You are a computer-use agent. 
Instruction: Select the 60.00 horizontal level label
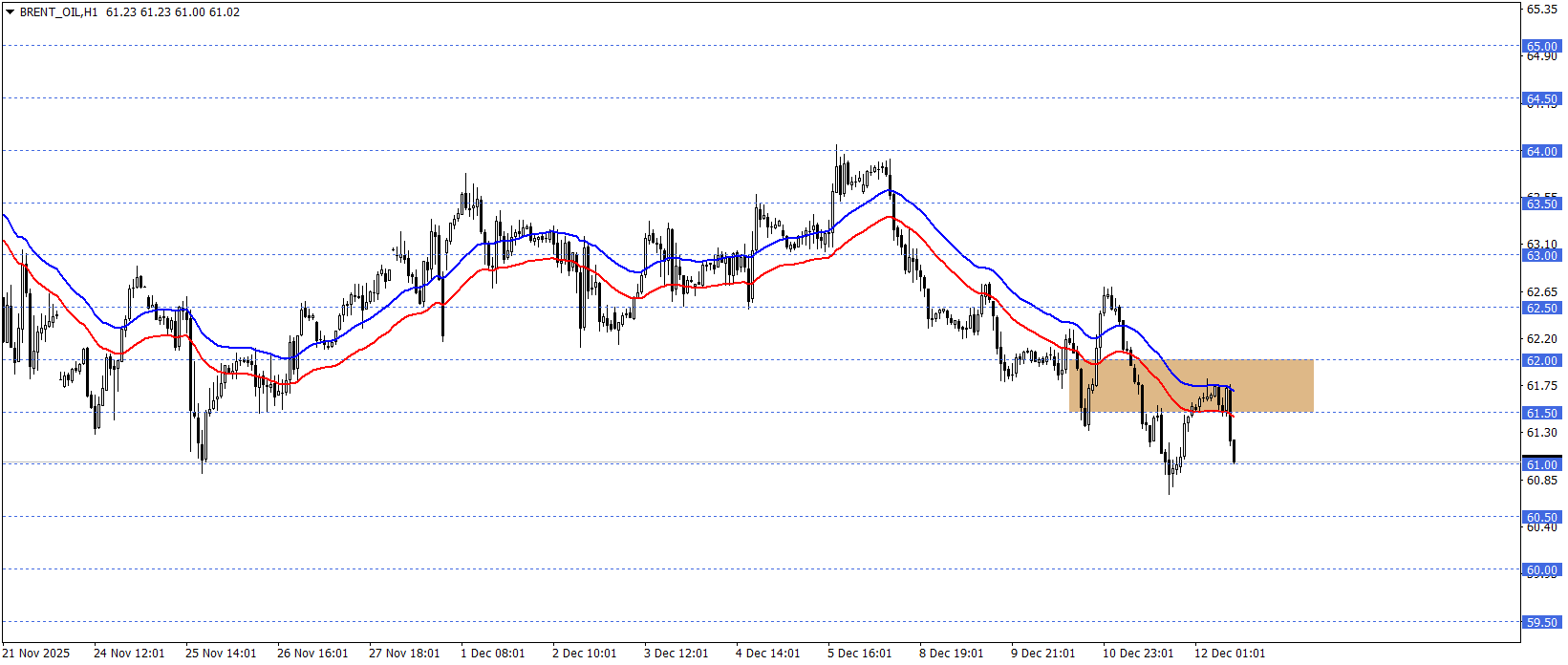click(x=1541, y=569)
